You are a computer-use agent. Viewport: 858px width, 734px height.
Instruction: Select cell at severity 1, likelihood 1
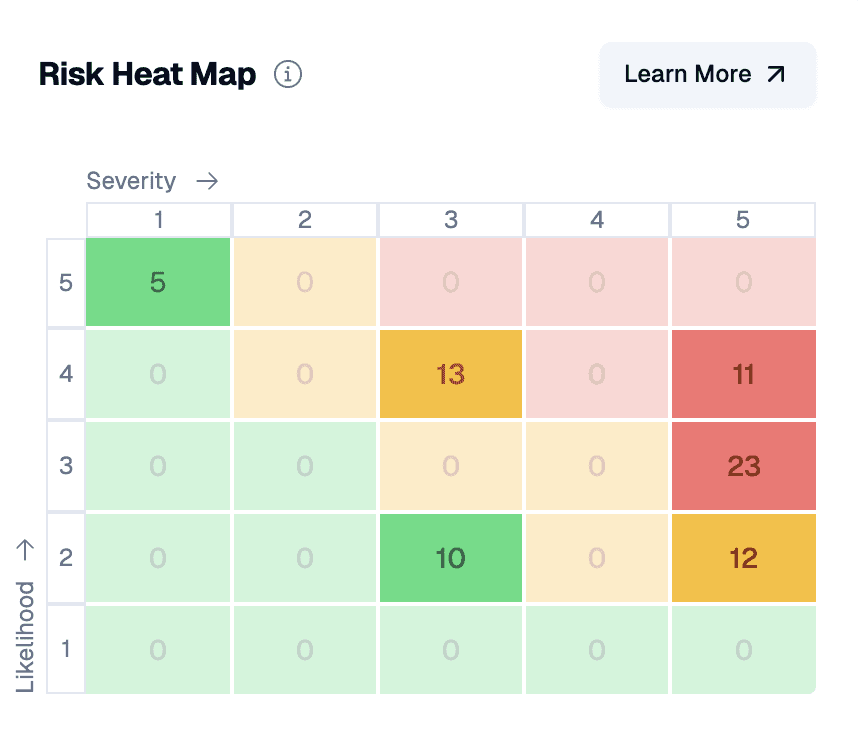(158, 650)
